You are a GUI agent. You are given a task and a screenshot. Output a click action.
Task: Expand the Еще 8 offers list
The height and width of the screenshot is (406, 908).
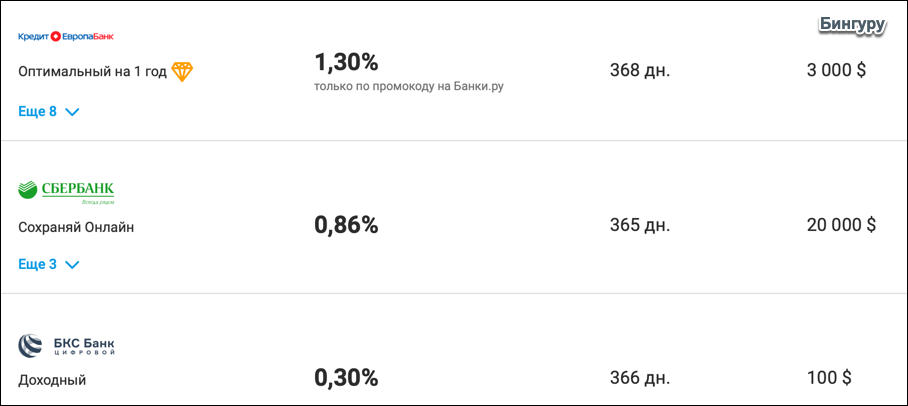coord(49,112)
